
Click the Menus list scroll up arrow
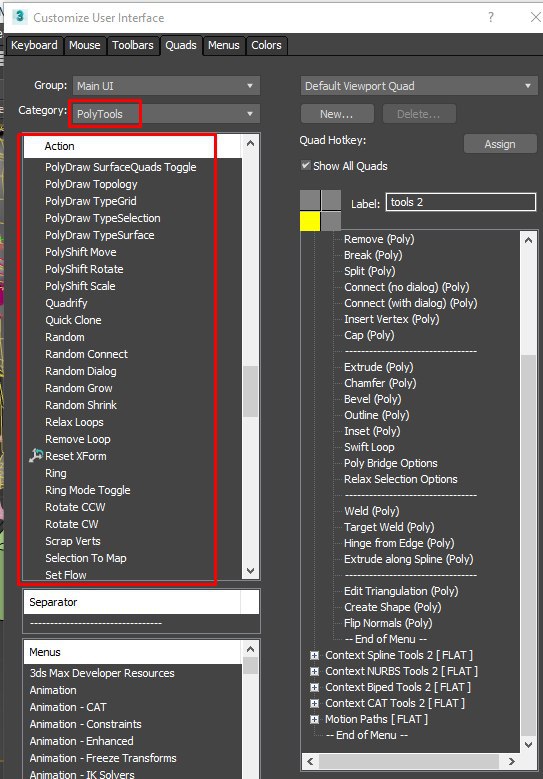(x=250, y=649)
